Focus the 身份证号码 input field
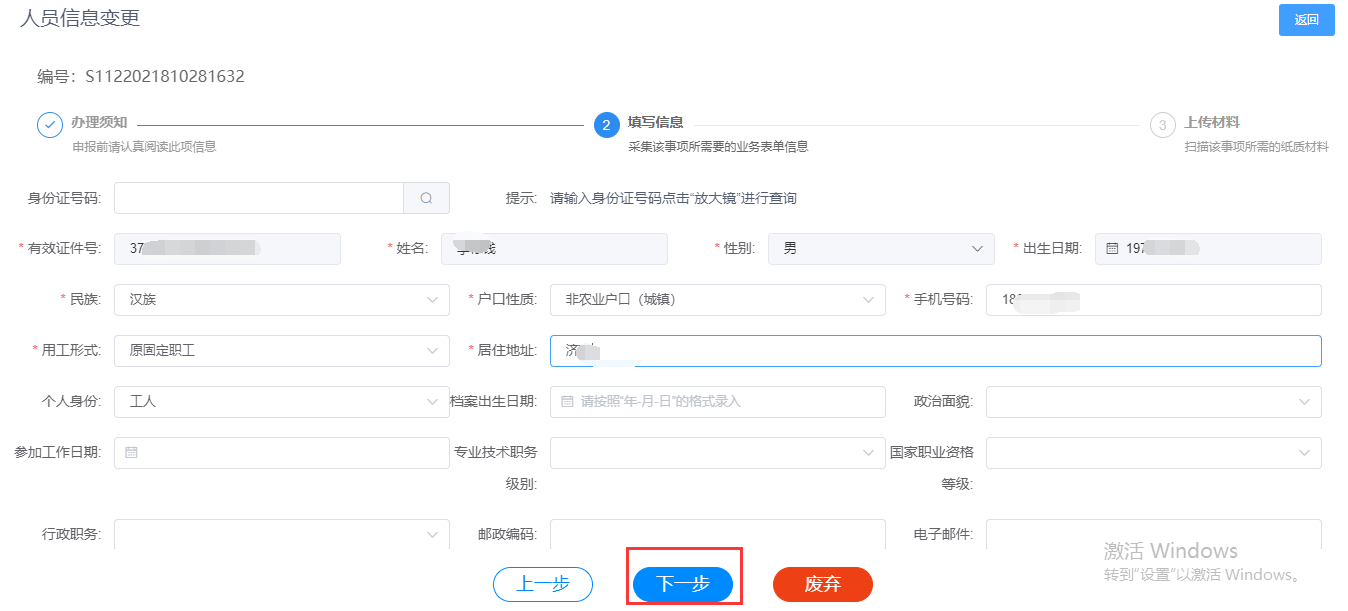This screenshot has width=1348, height=611. pos(258,198)
